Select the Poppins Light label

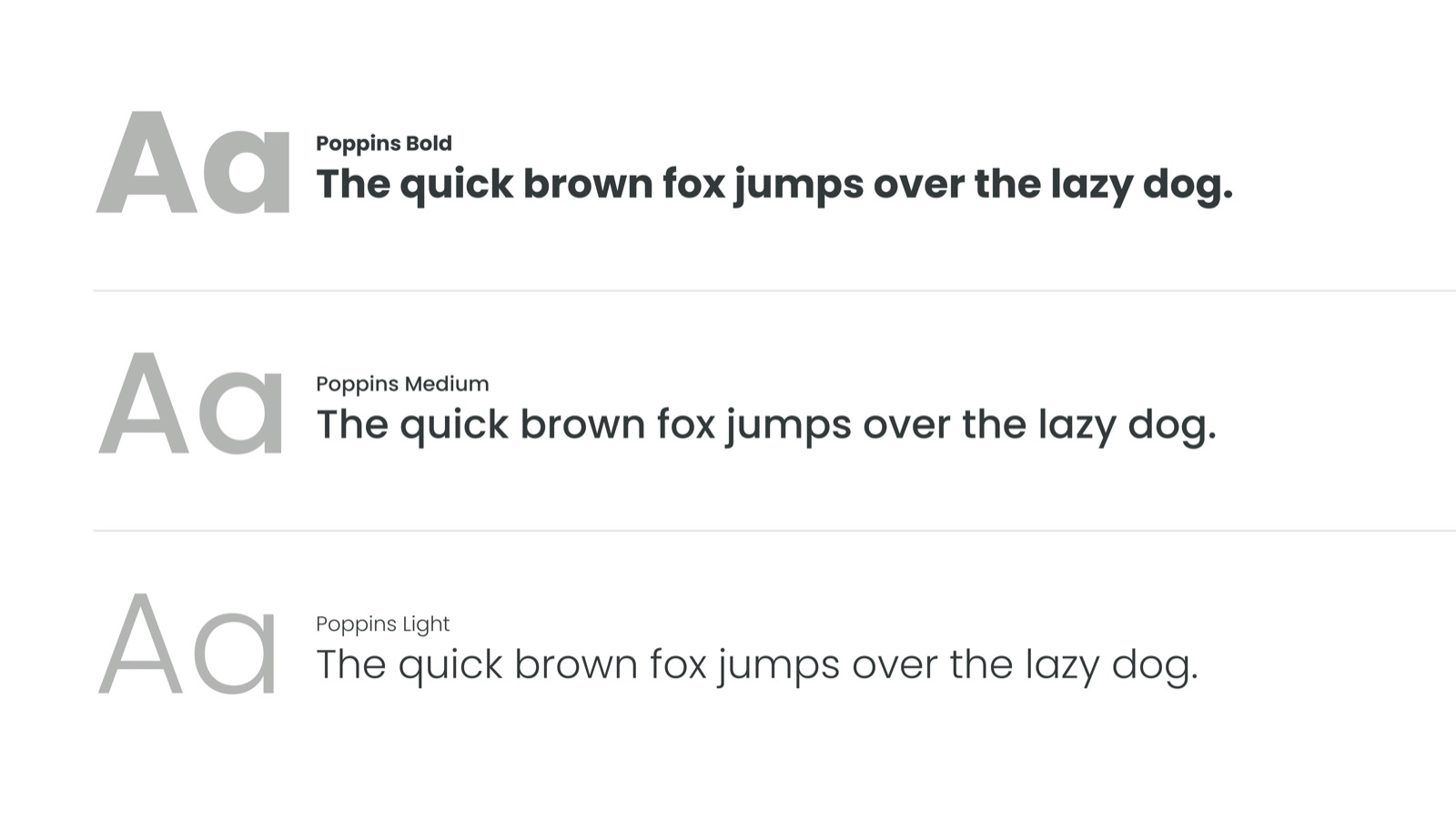382,624
